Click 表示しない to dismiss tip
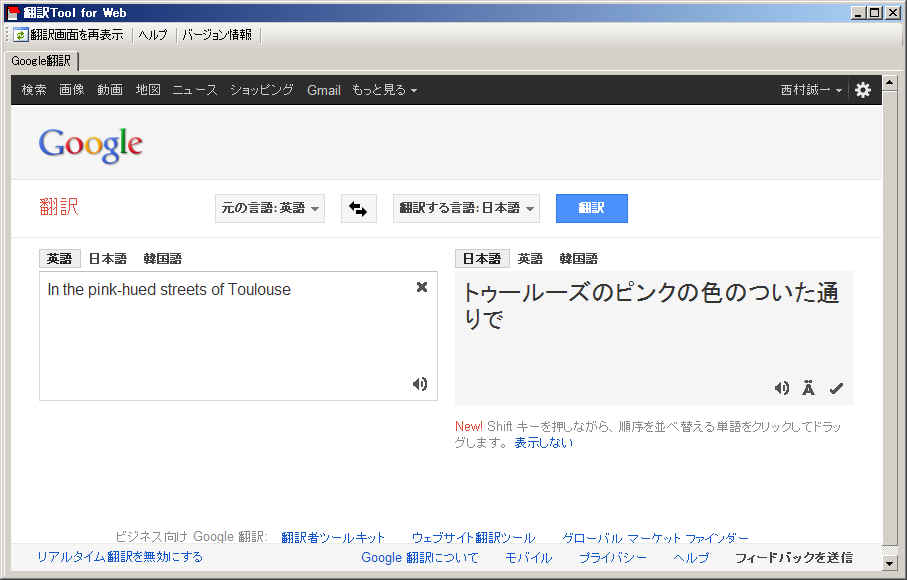Screen dimensions: 907x580 click(x=544, y=442)
